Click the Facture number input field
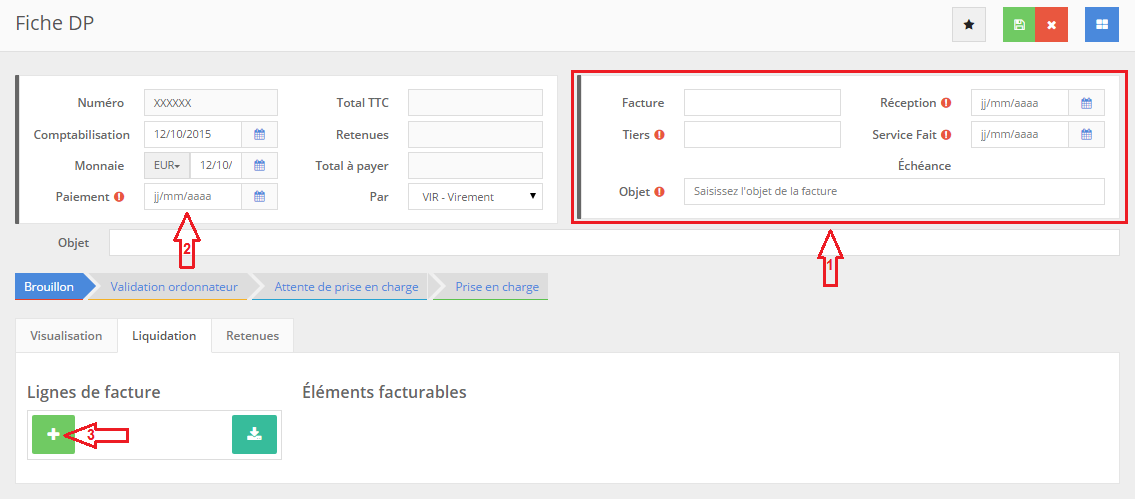The image size is (1135, 499). [762, 102]
